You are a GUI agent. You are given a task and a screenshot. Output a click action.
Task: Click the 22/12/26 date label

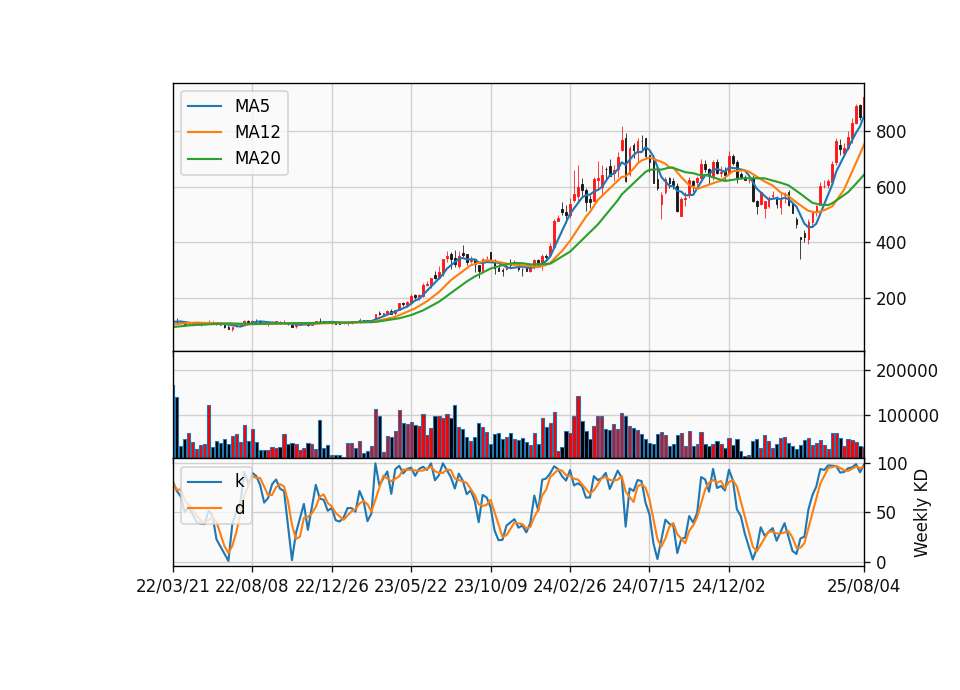[332, 587]
